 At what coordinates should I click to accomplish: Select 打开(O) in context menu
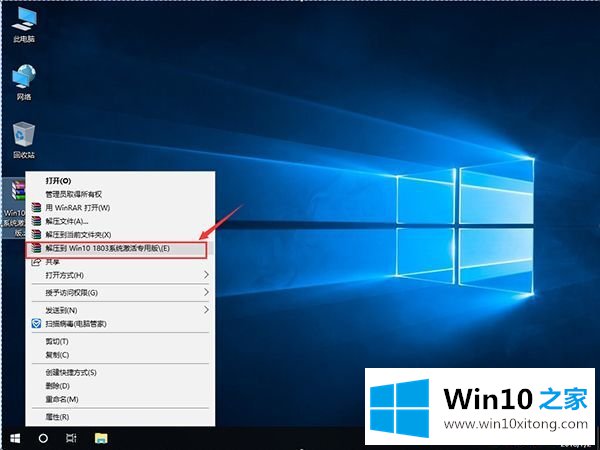(58, 181)
